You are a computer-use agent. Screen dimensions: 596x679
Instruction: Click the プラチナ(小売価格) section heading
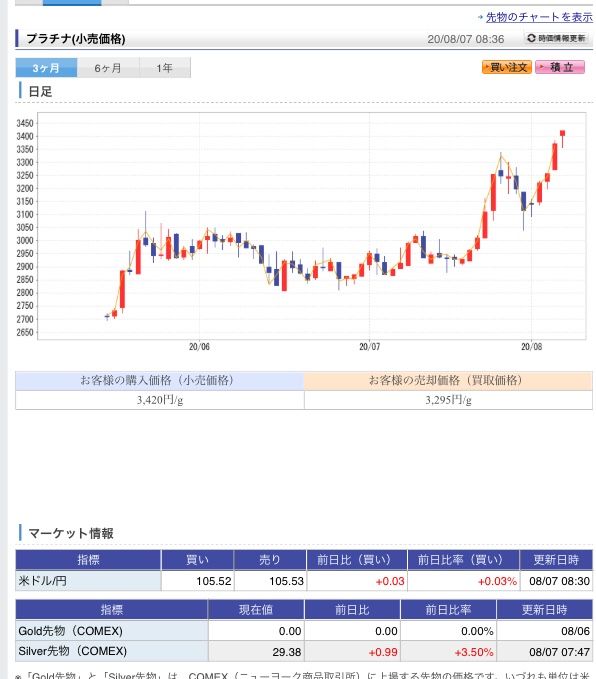point(76,39)
